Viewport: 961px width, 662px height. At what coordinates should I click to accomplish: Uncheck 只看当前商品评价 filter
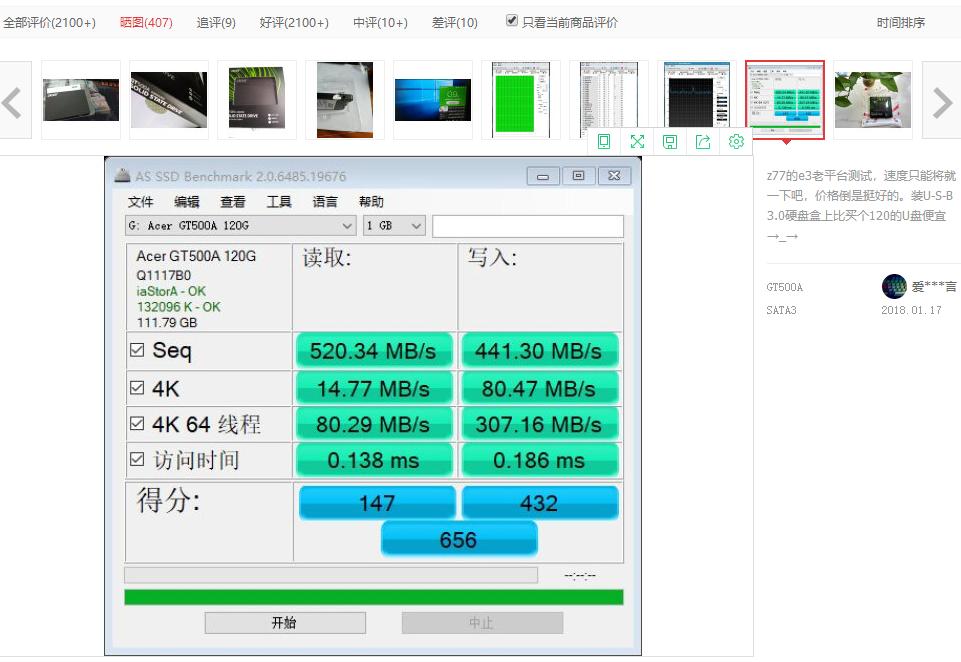tap(512, 21)
